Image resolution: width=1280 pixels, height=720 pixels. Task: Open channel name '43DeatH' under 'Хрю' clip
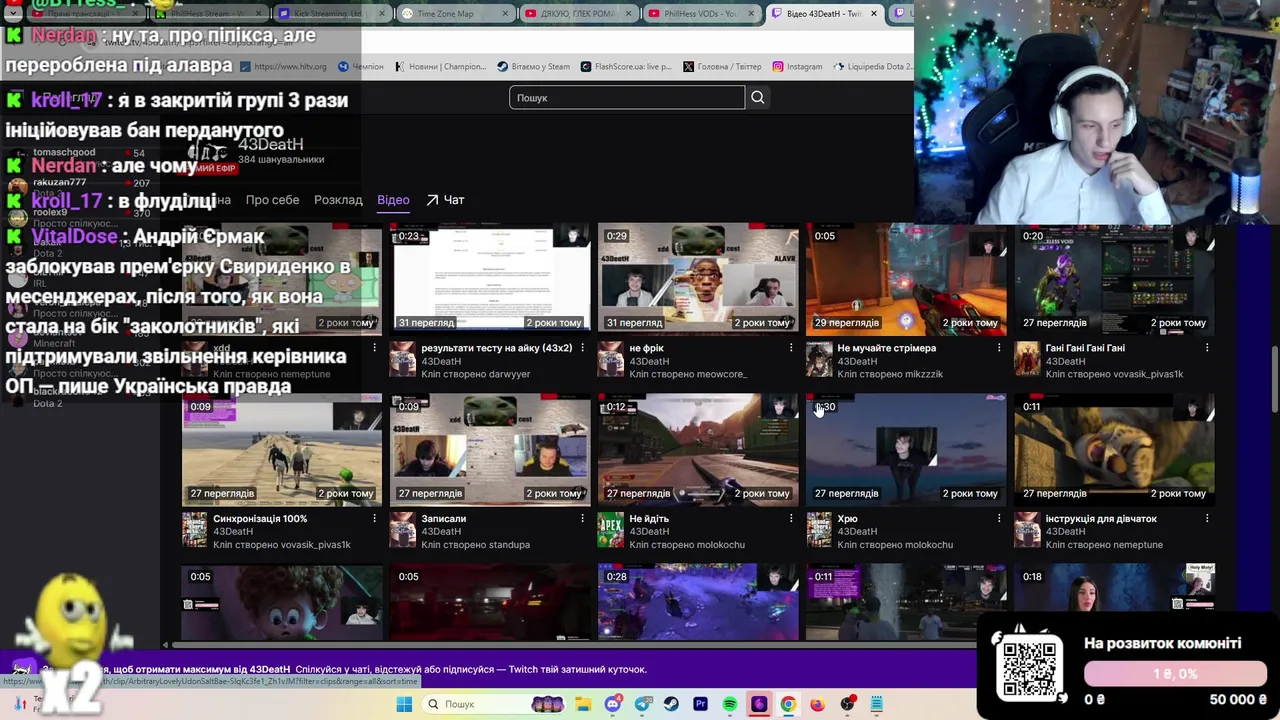point(857,532)
